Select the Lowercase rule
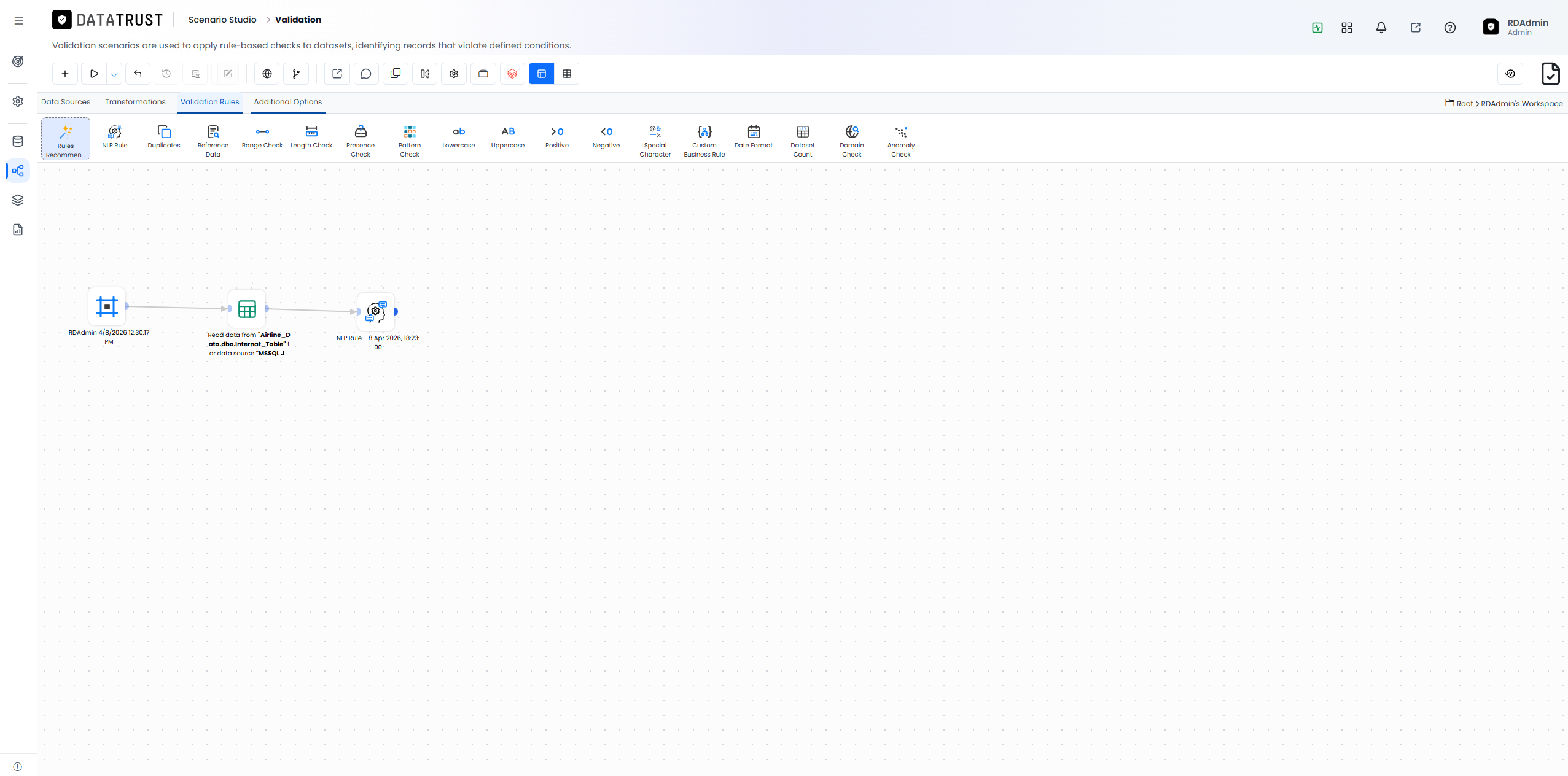The height and width of the screenshot is (776, 1568). [x=459, y=137]
